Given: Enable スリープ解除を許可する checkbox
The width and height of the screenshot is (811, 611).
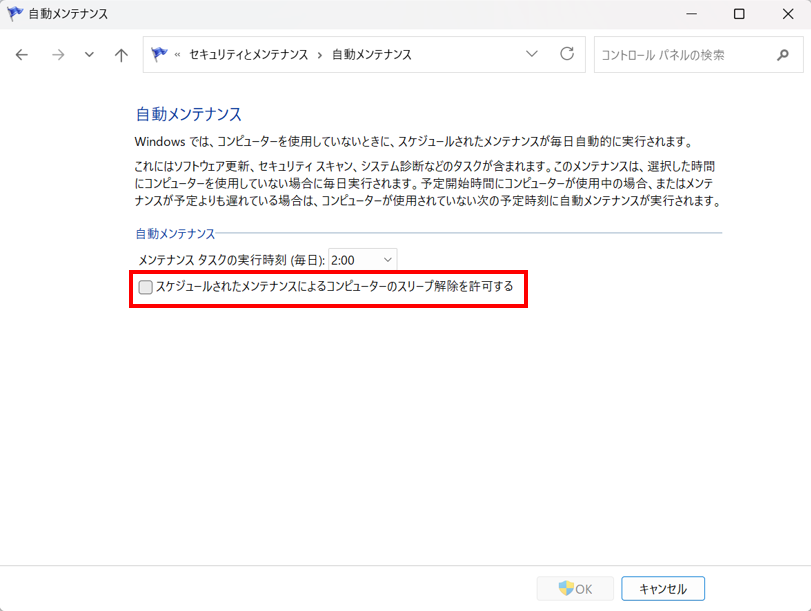Looking at the screenshot, I should pos(146,287).
